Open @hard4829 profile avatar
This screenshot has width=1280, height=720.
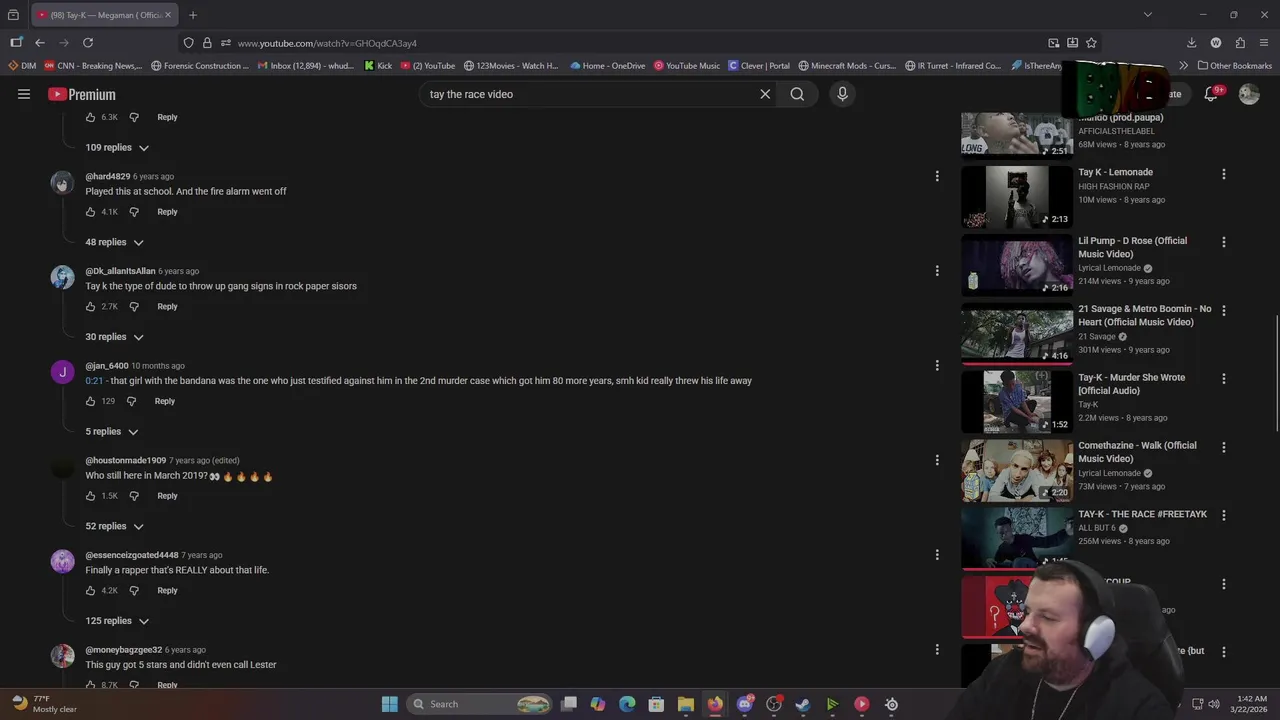(x=62, y=183)
